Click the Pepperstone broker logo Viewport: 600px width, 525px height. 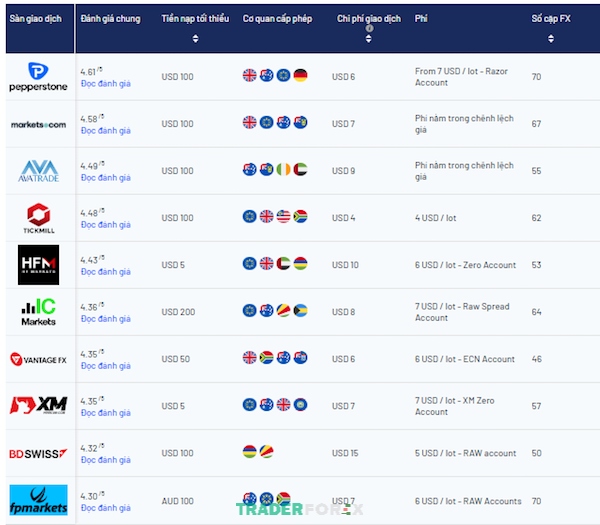click(x=38, y=77)
